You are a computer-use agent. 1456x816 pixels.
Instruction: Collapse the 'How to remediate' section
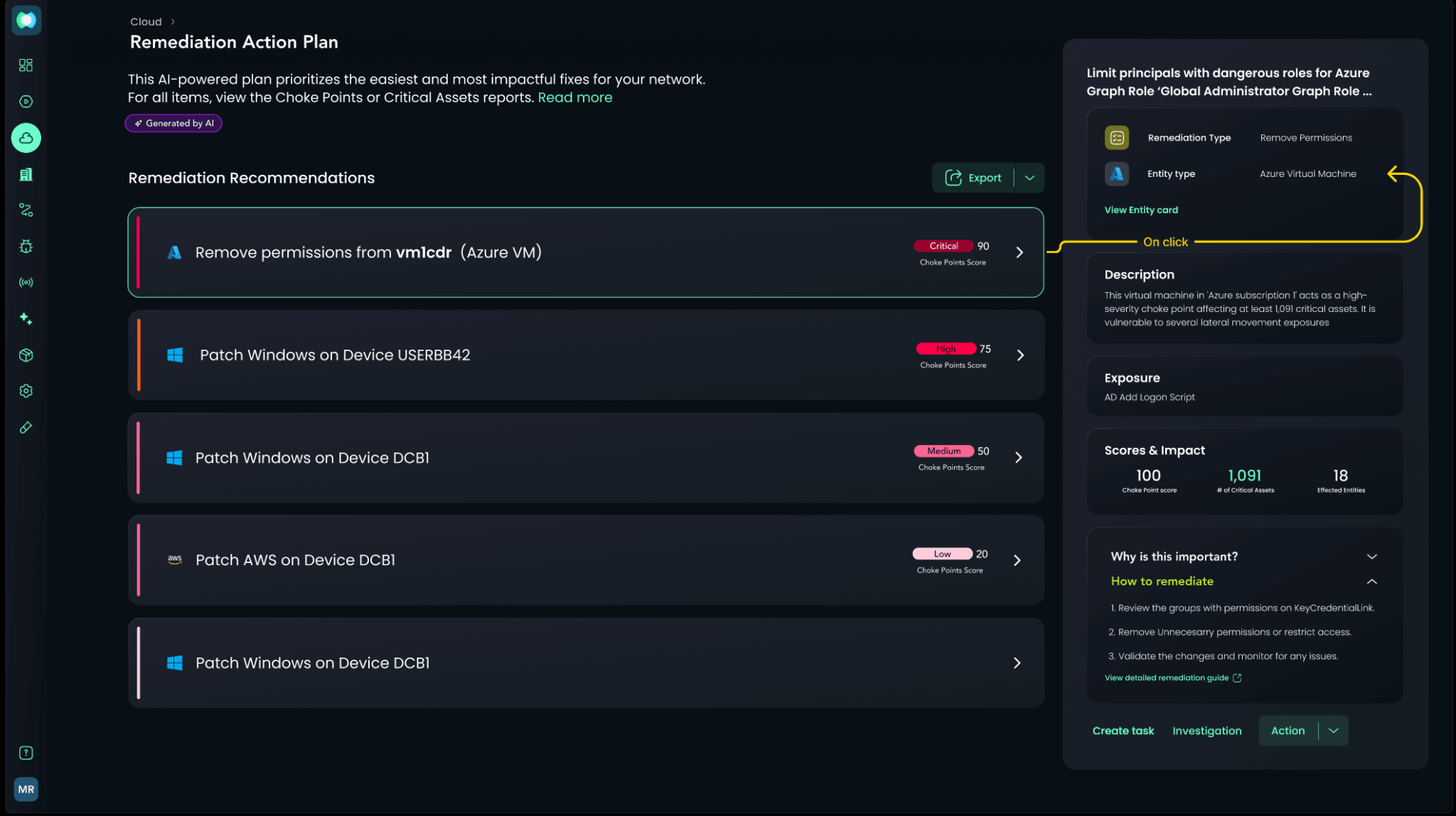click(1372, 581)
